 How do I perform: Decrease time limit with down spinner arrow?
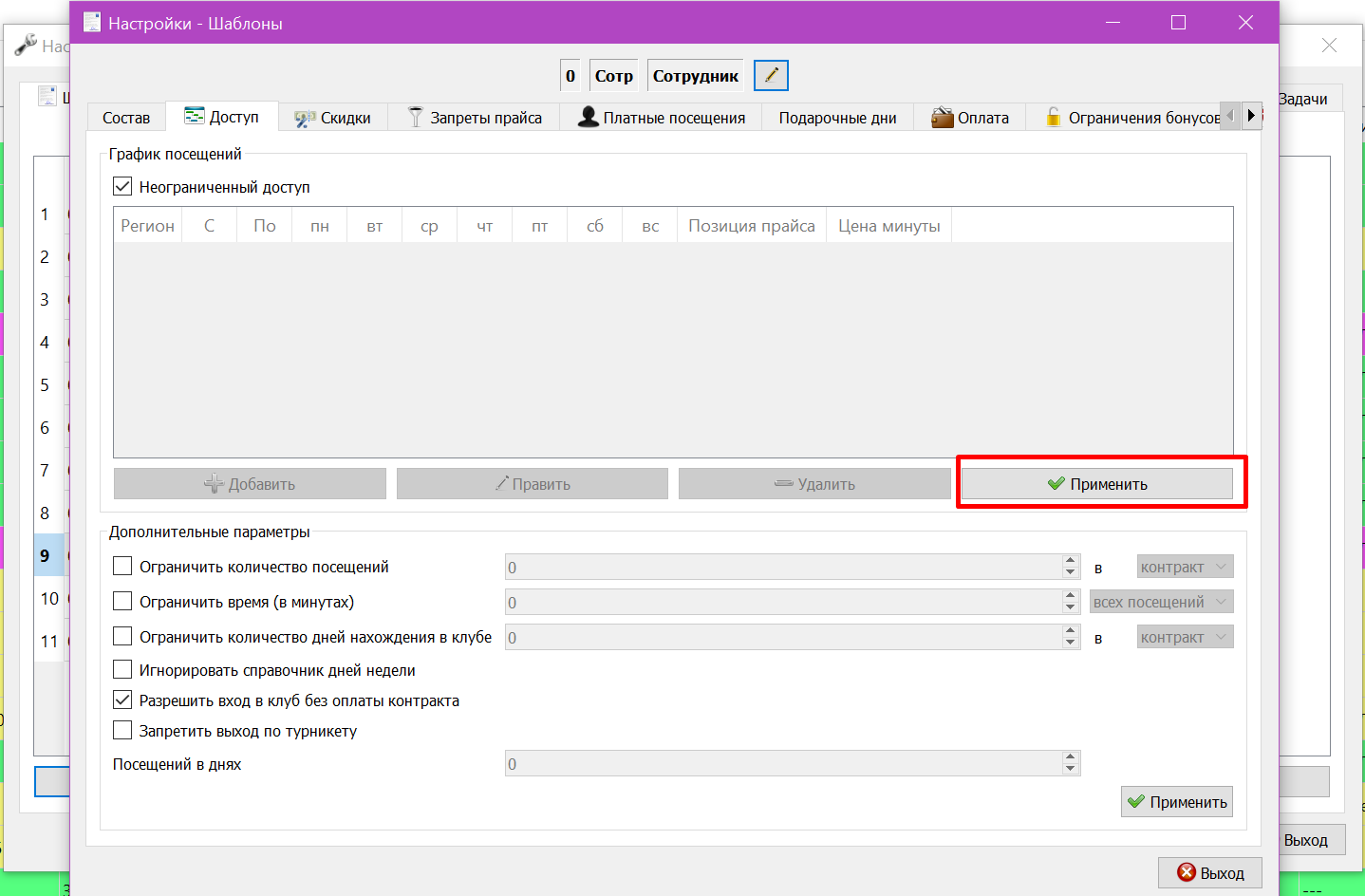[1071, 608]
